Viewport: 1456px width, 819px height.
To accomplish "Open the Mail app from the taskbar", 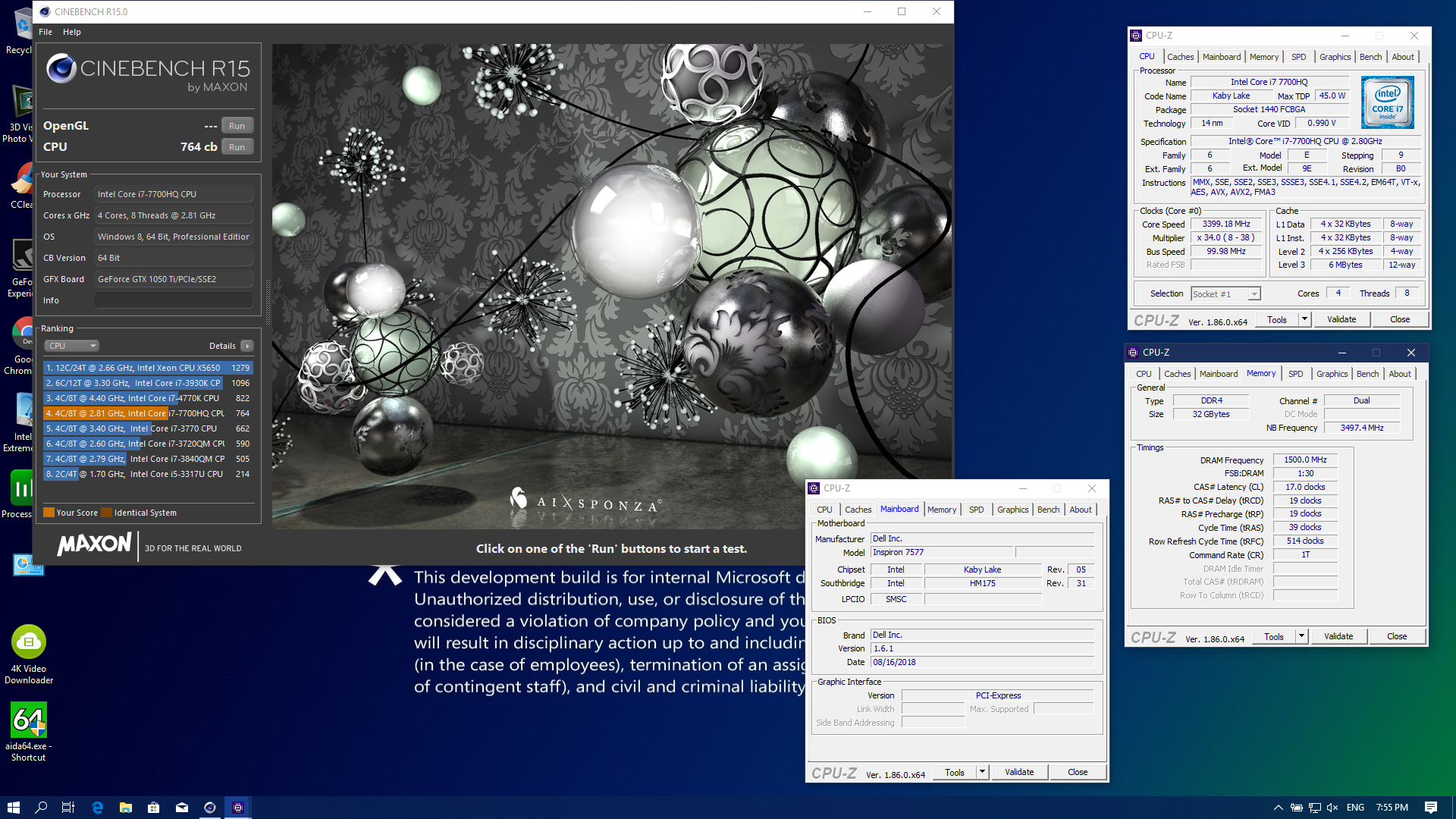I will pyautogui.click(x=182, y=808).
